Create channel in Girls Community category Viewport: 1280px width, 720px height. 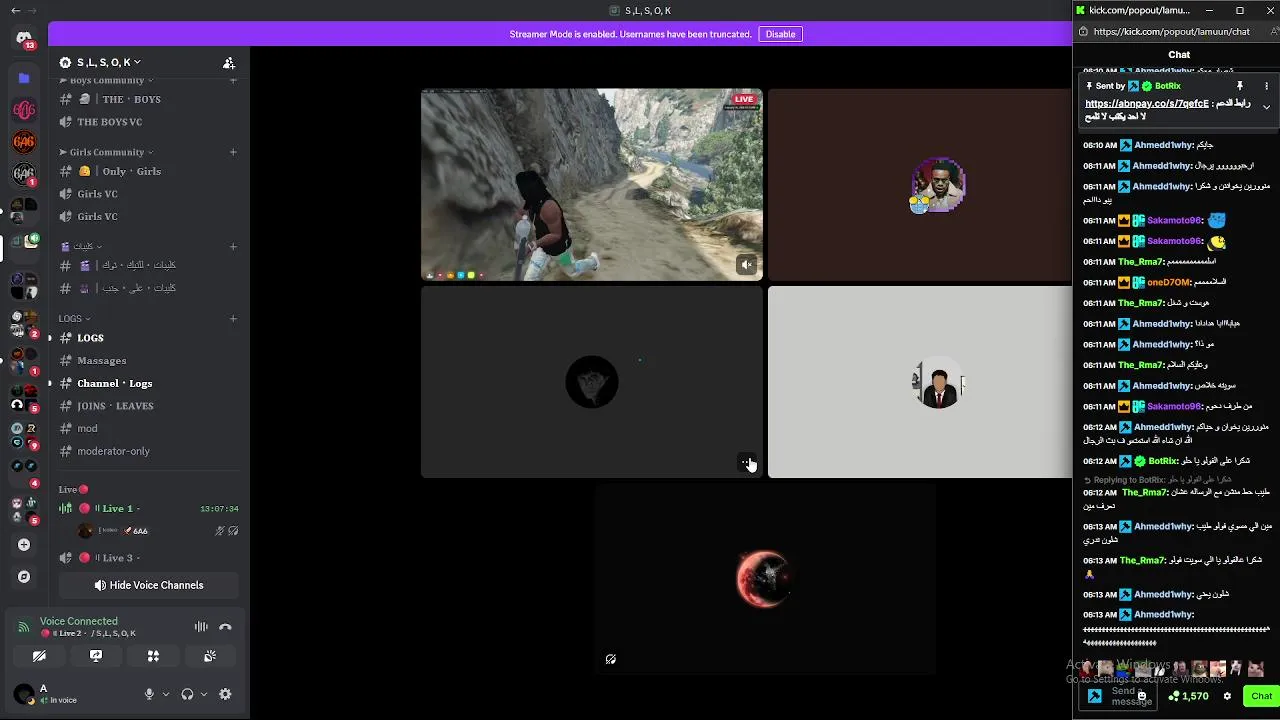(233, 152)
